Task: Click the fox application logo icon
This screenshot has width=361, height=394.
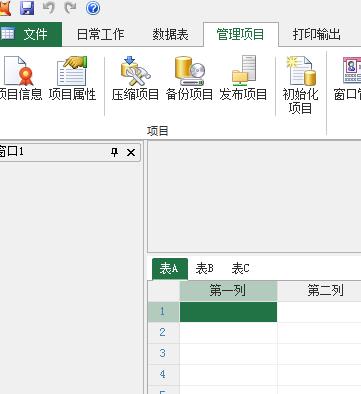Action: 5,8
